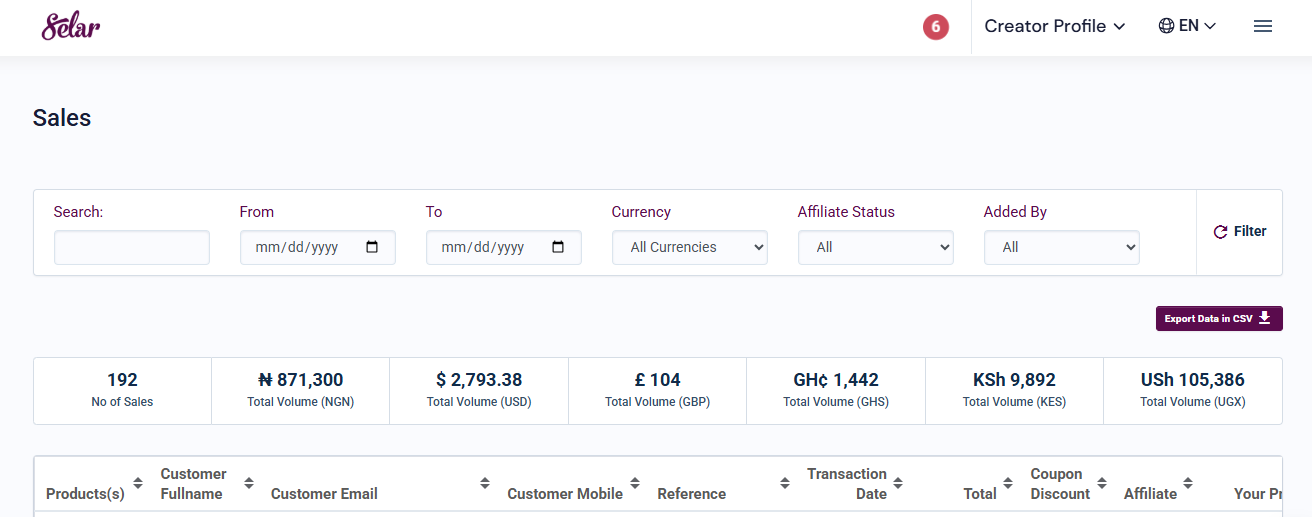1312x517 pixels.
Task: Expand the Creator Profile dropdown
Action: click(x=1055, y=26)
